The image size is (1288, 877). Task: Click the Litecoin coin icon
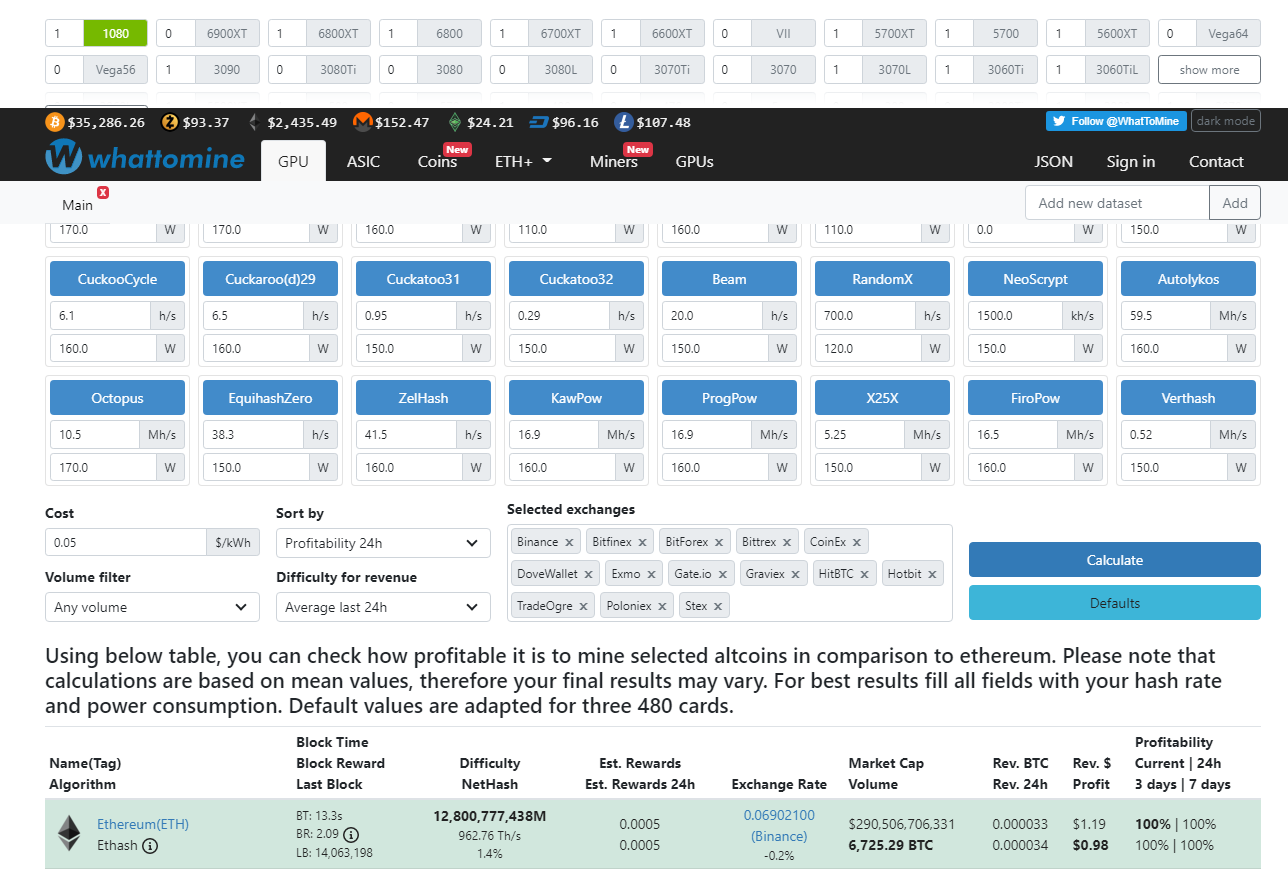click(x=623, y=122)
